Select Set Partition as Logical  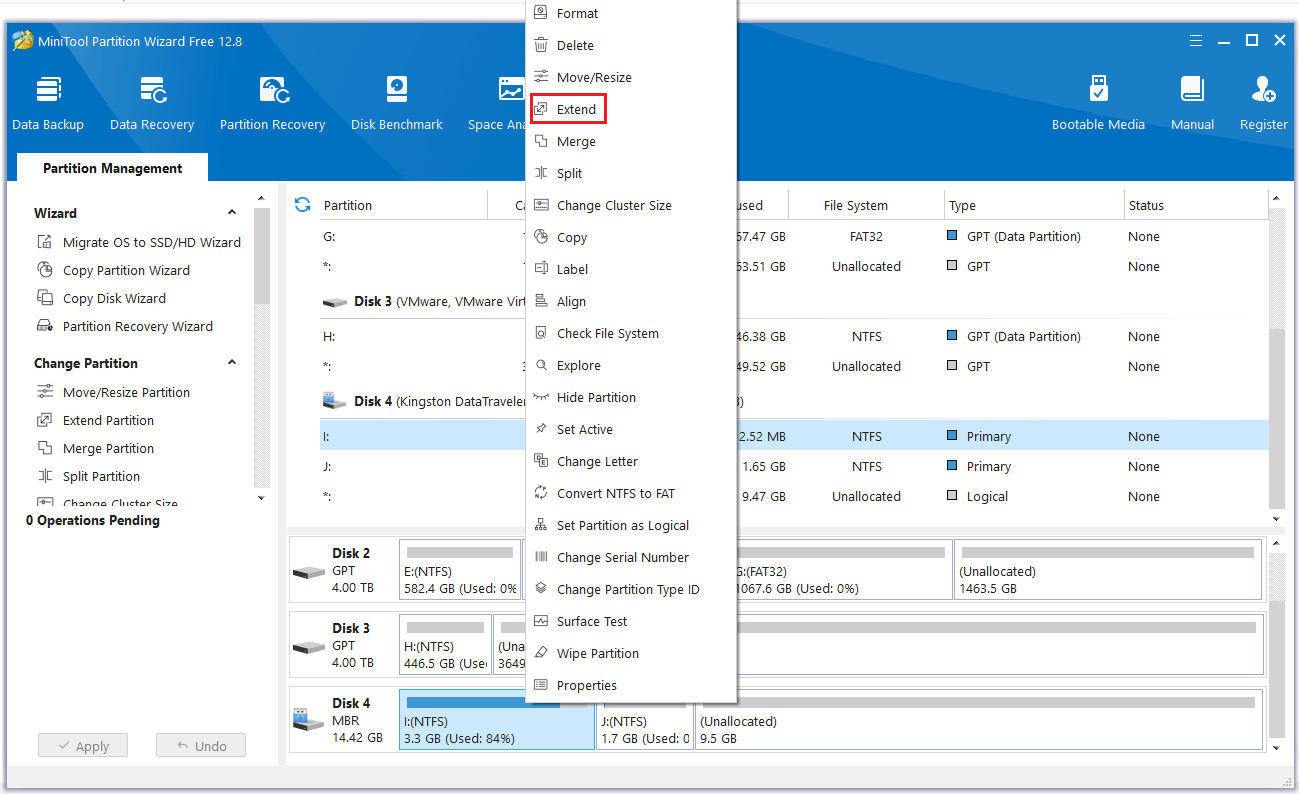(632, 525)
